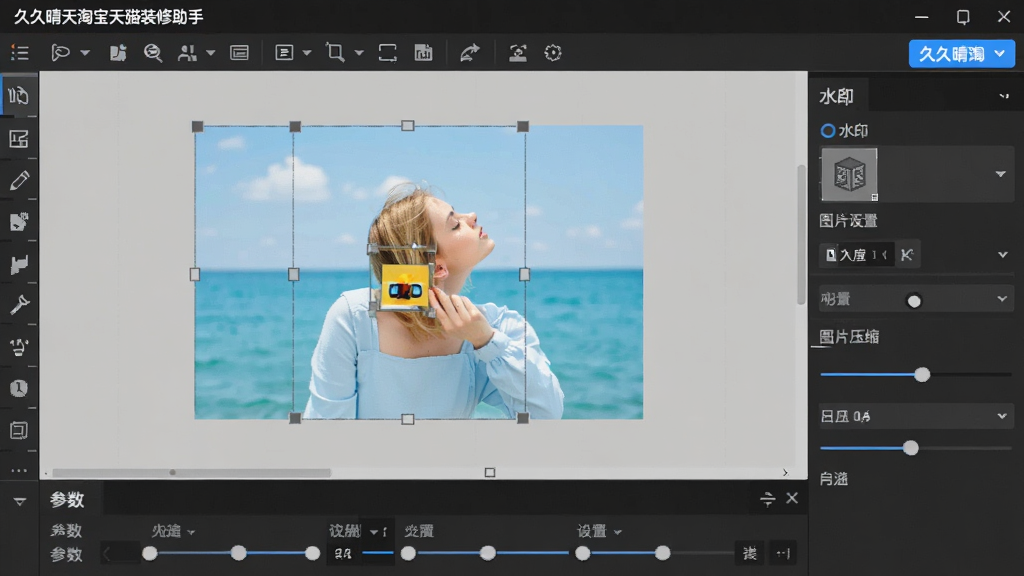
Task: Select the hammer tool in left sidebar
Action: (x=19, y=305)
